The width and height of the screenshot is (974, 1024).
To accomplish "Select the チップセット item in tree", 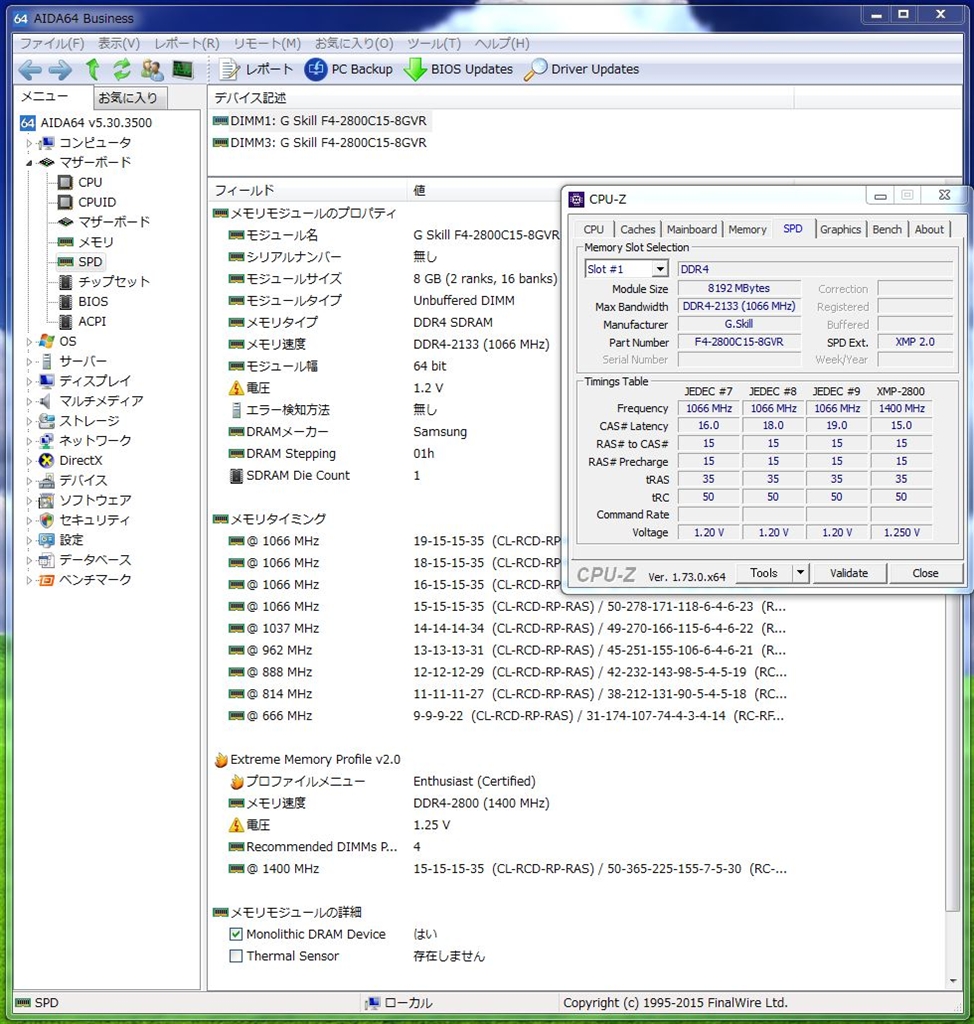I will (114, 281).
